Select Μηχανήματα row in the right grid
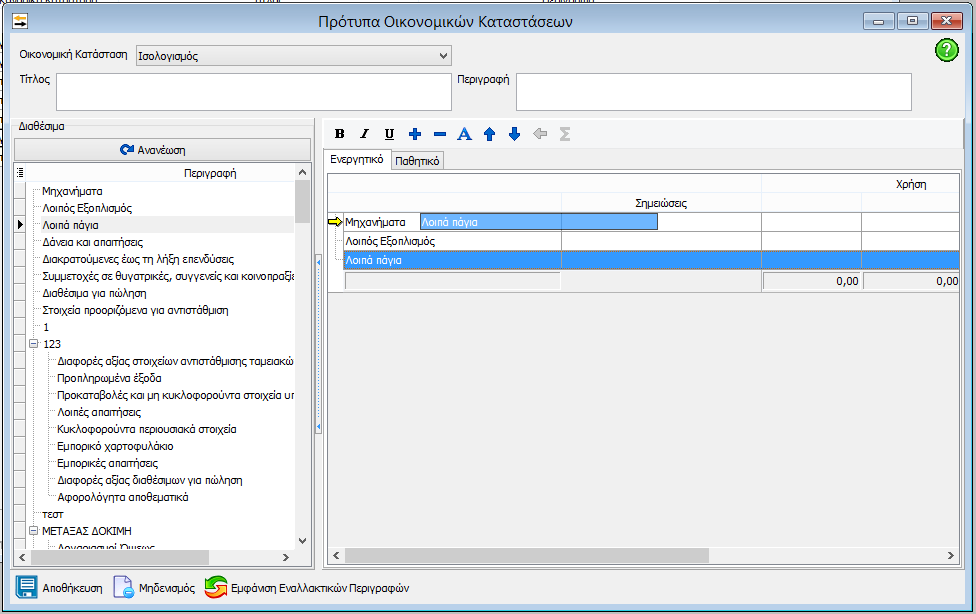Image resolution: width=976 pixels, height=614 pixels. (x=375, y=222)
